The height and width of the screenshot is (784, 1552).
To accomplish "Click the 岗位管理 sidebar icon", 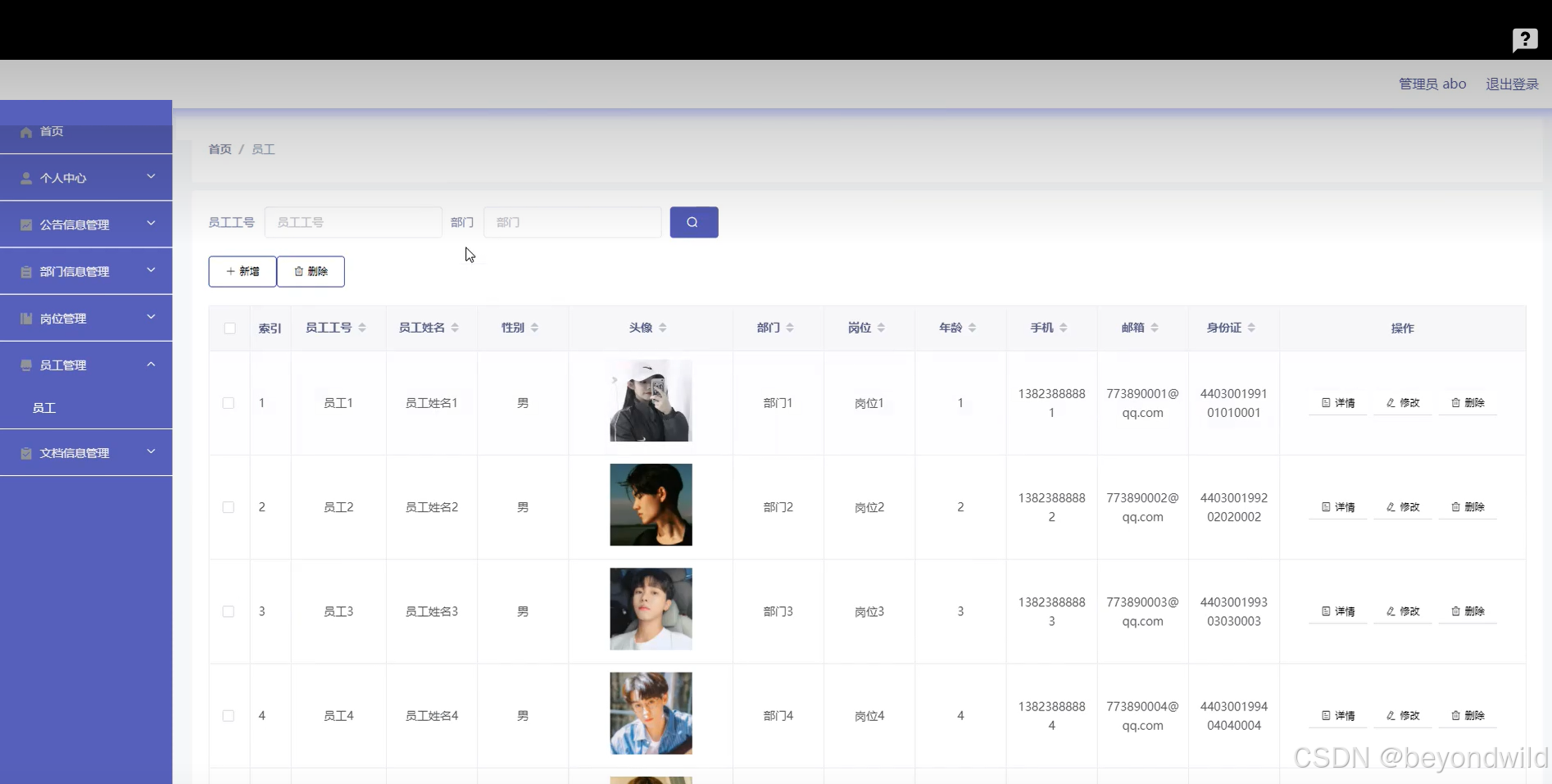I will (26, 319).
